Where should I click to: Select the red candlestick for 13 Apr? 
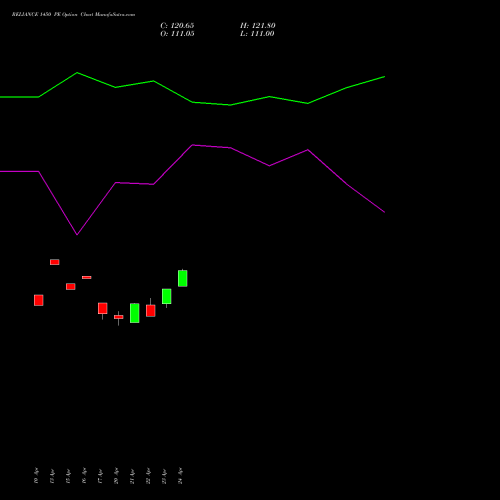pyautogui.click(x=55, y=262)
